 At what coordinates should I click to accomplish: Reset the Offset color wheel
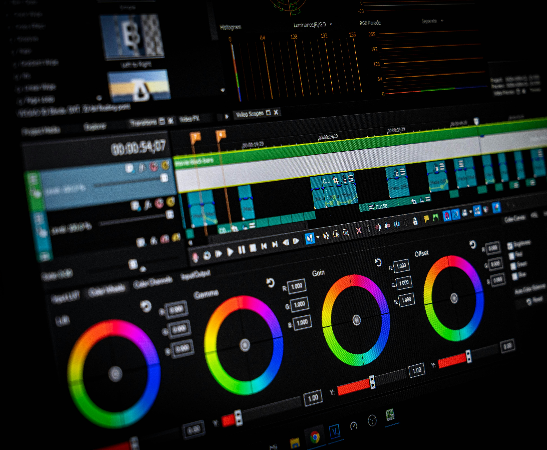click(x=472, y=244)
